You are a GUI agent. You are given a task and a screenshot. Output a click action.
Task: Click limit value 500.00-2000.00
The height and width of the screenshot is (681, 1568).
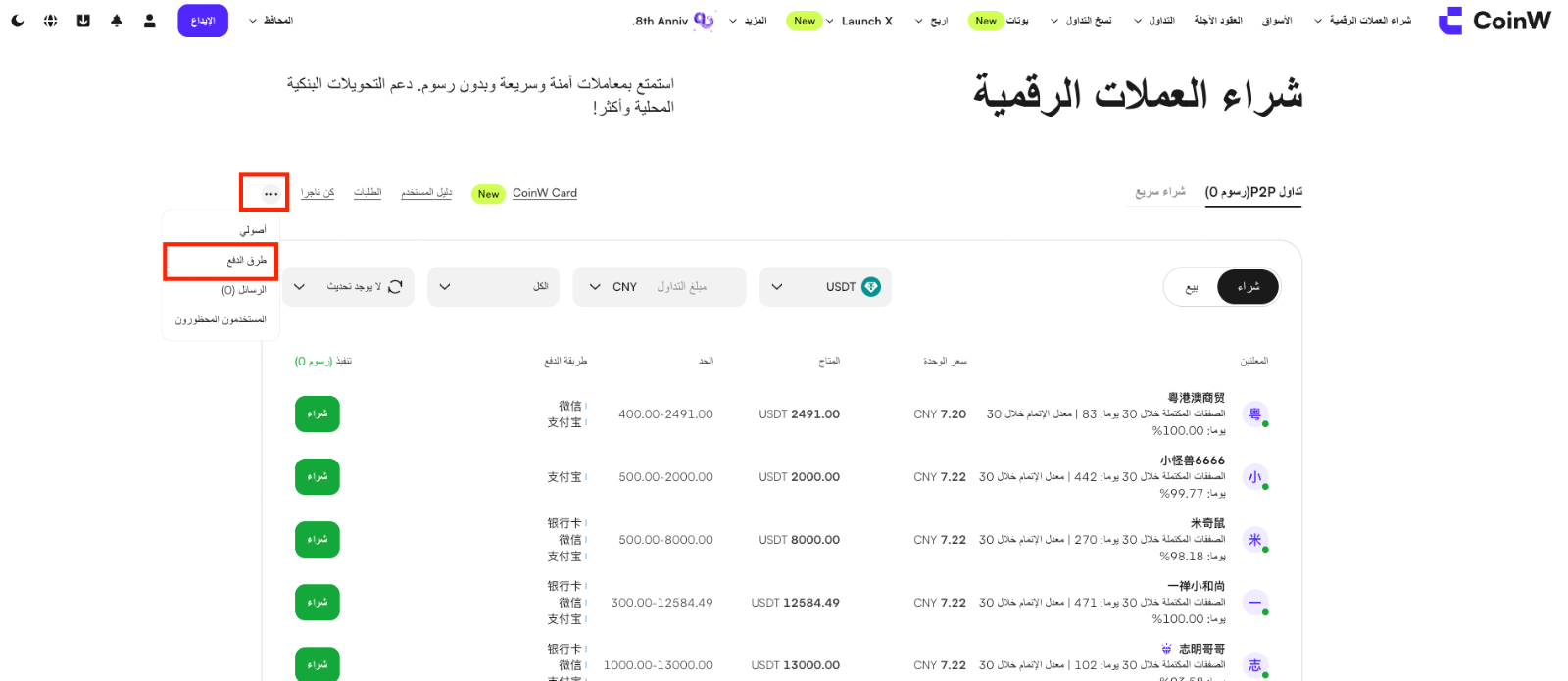tap(665, 477)
